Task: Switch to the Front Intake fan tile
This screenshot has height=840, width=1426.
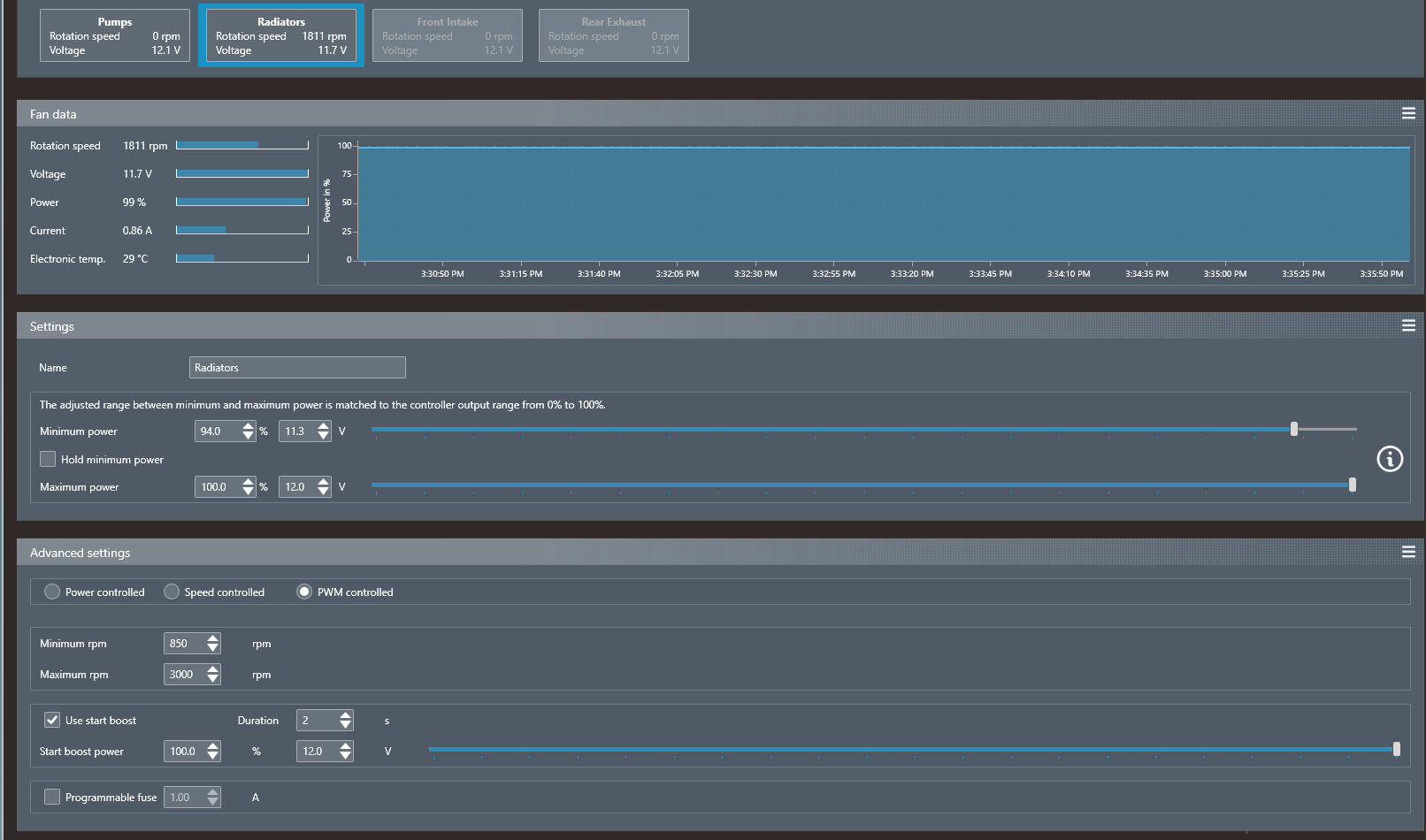Action: tap(447, 35)
